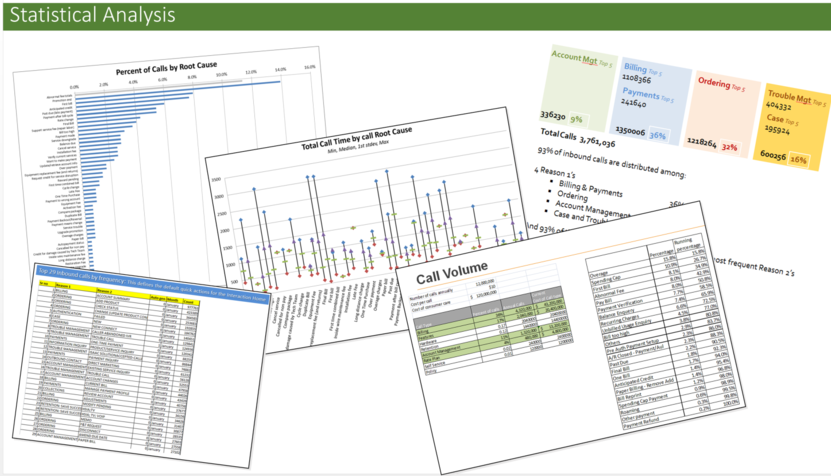Click the 36% percentage badge
The height and width of the screenshot is (476, 831).
tap(658, 135)
